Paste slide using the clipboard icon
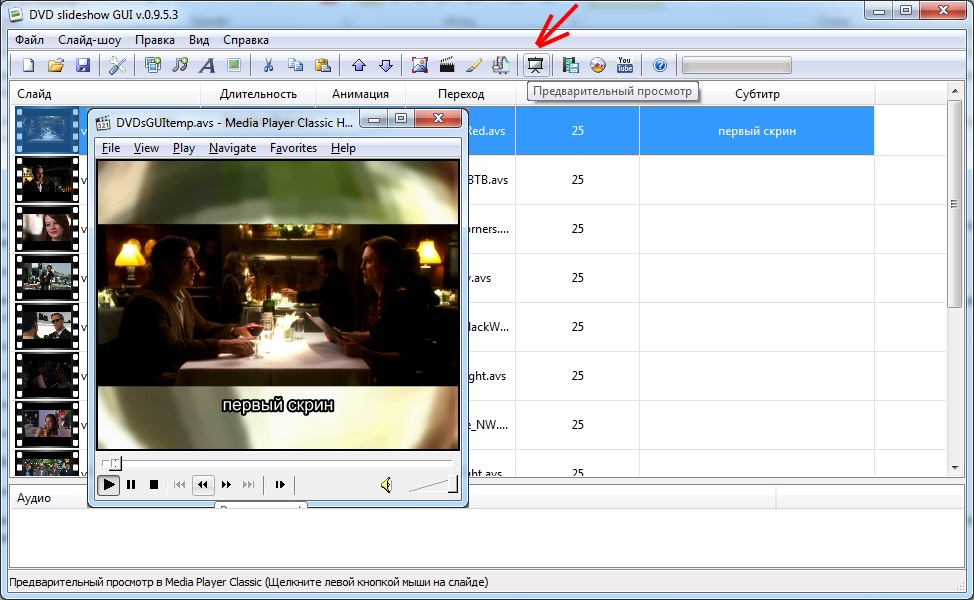This screenshot has height=600, width=974. 323,65
